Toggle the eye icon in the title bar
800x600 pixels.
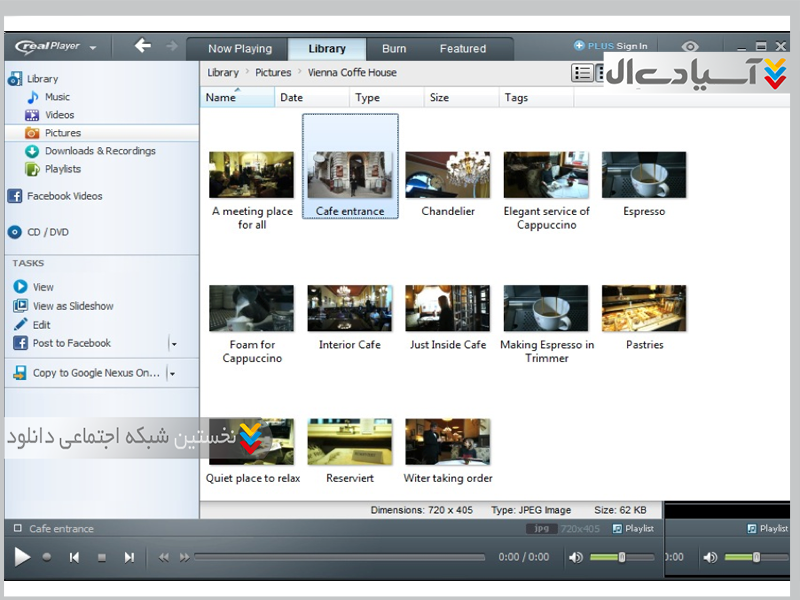point(690,47)
